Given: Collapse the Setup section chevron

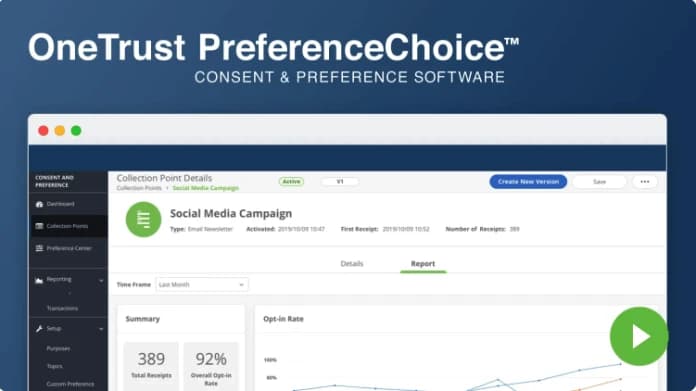Looking at the screenshot, I should click(x=101, y=329).
